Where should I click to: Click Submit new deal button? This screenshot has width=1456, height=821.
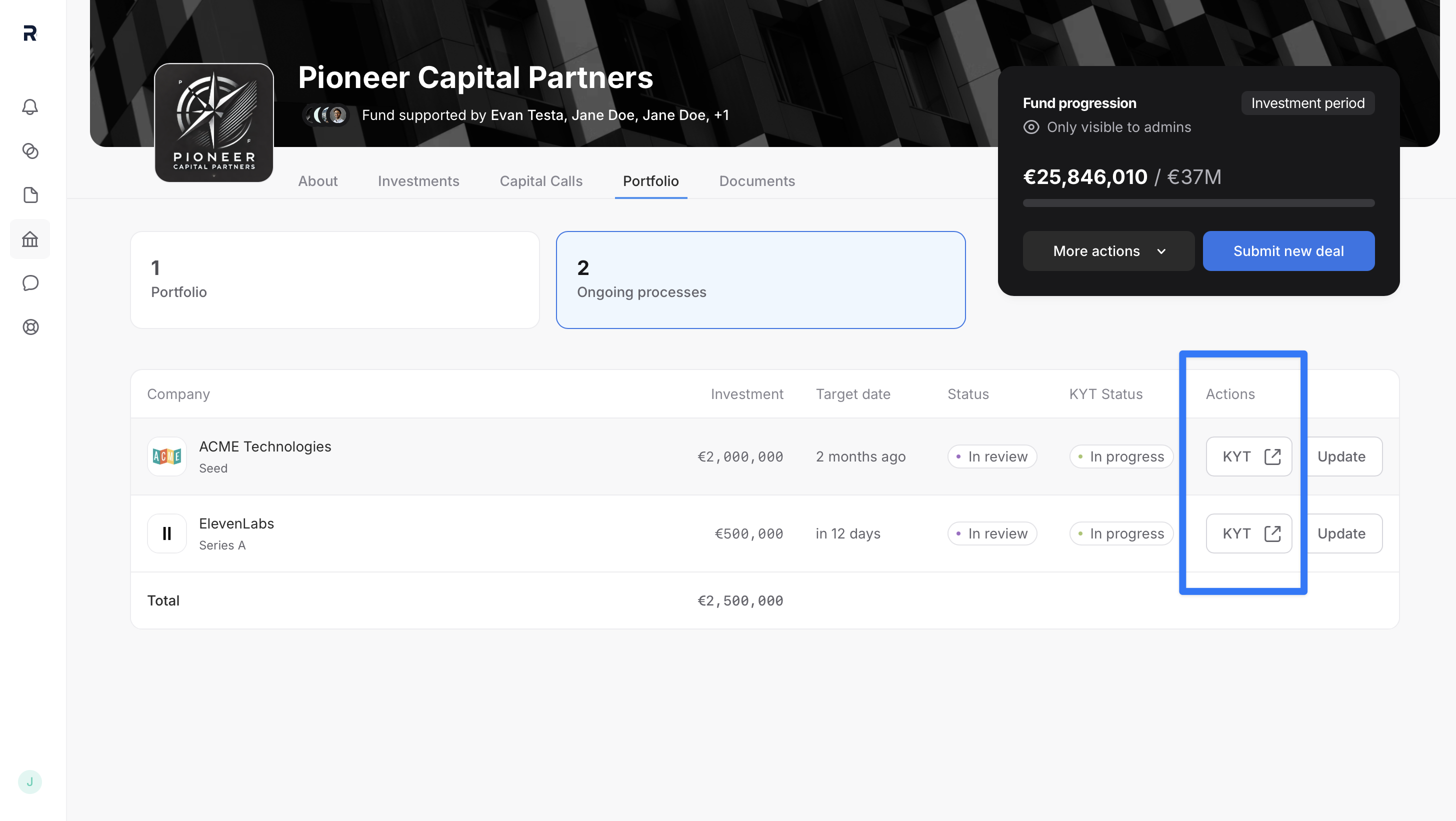pos(1288,251)
